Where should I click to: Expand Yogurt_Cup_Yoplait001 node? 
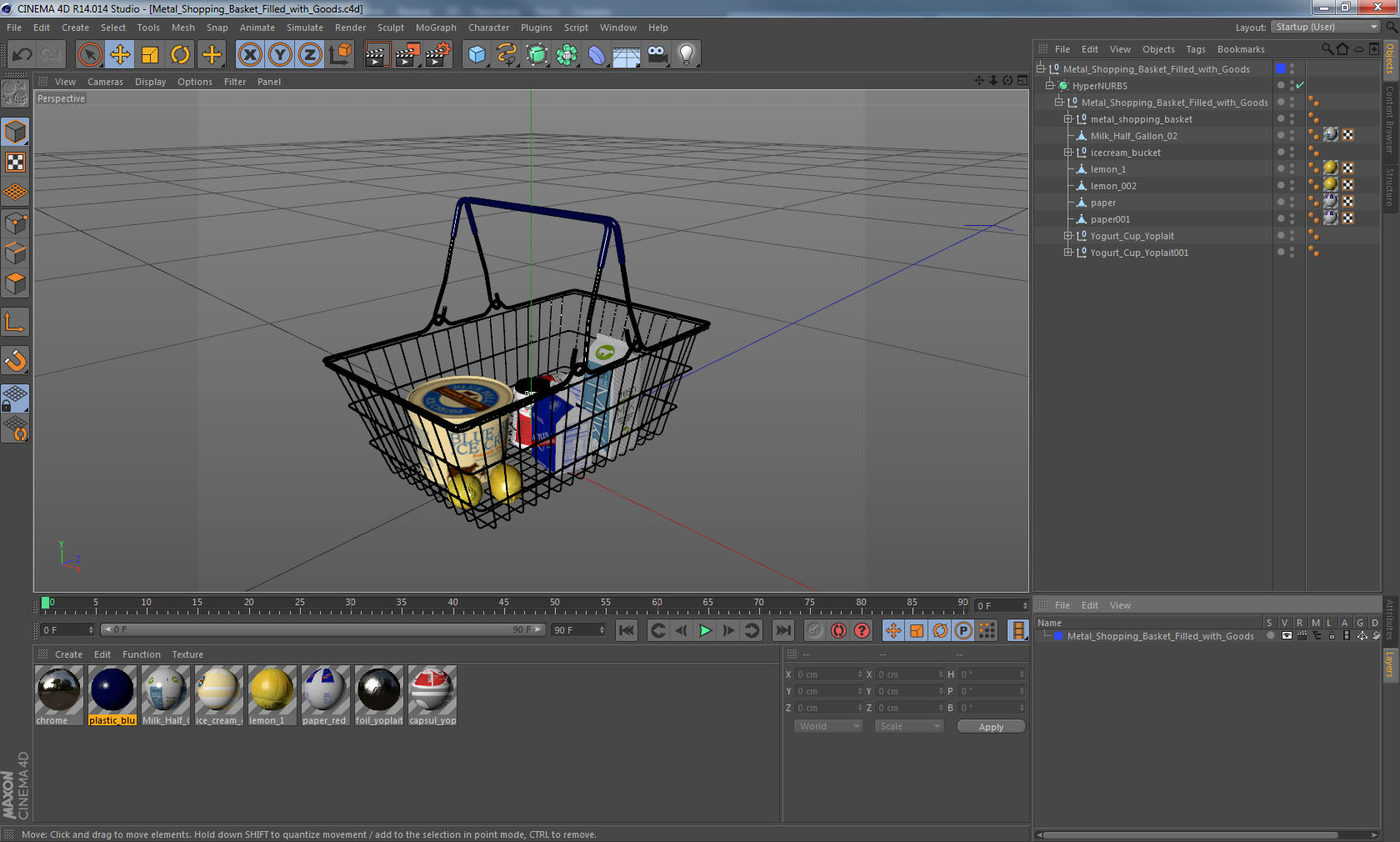tap(1067, 252)
